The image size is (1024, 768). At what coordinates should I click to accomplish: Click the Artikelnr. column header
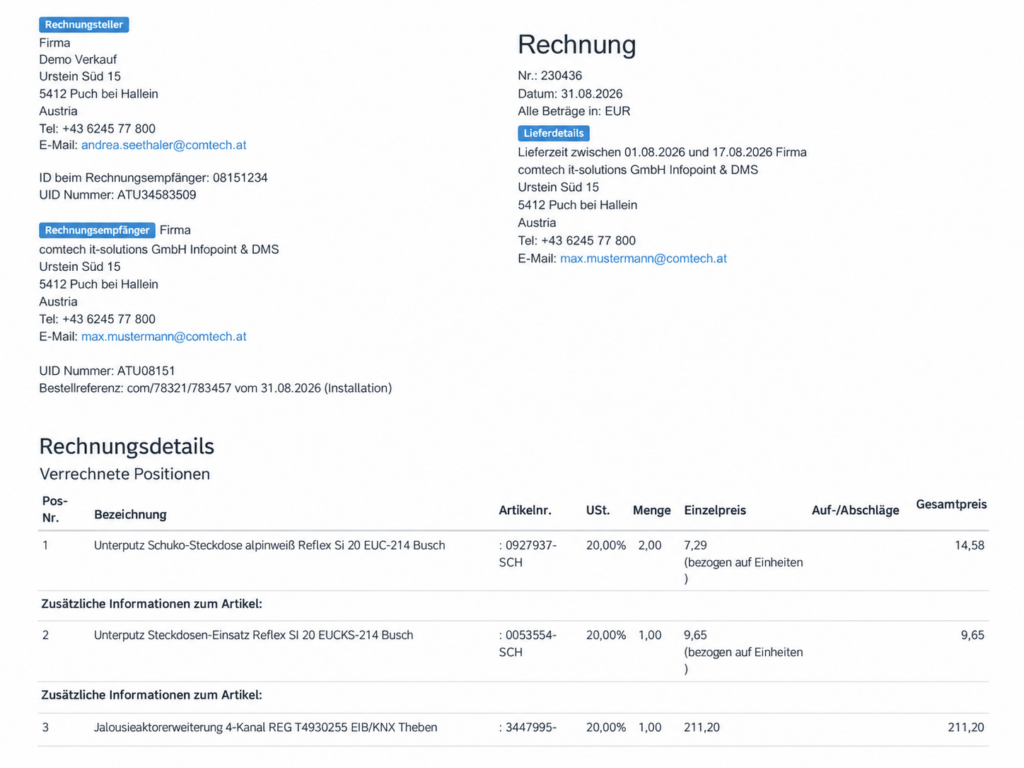tap(524, 511)
